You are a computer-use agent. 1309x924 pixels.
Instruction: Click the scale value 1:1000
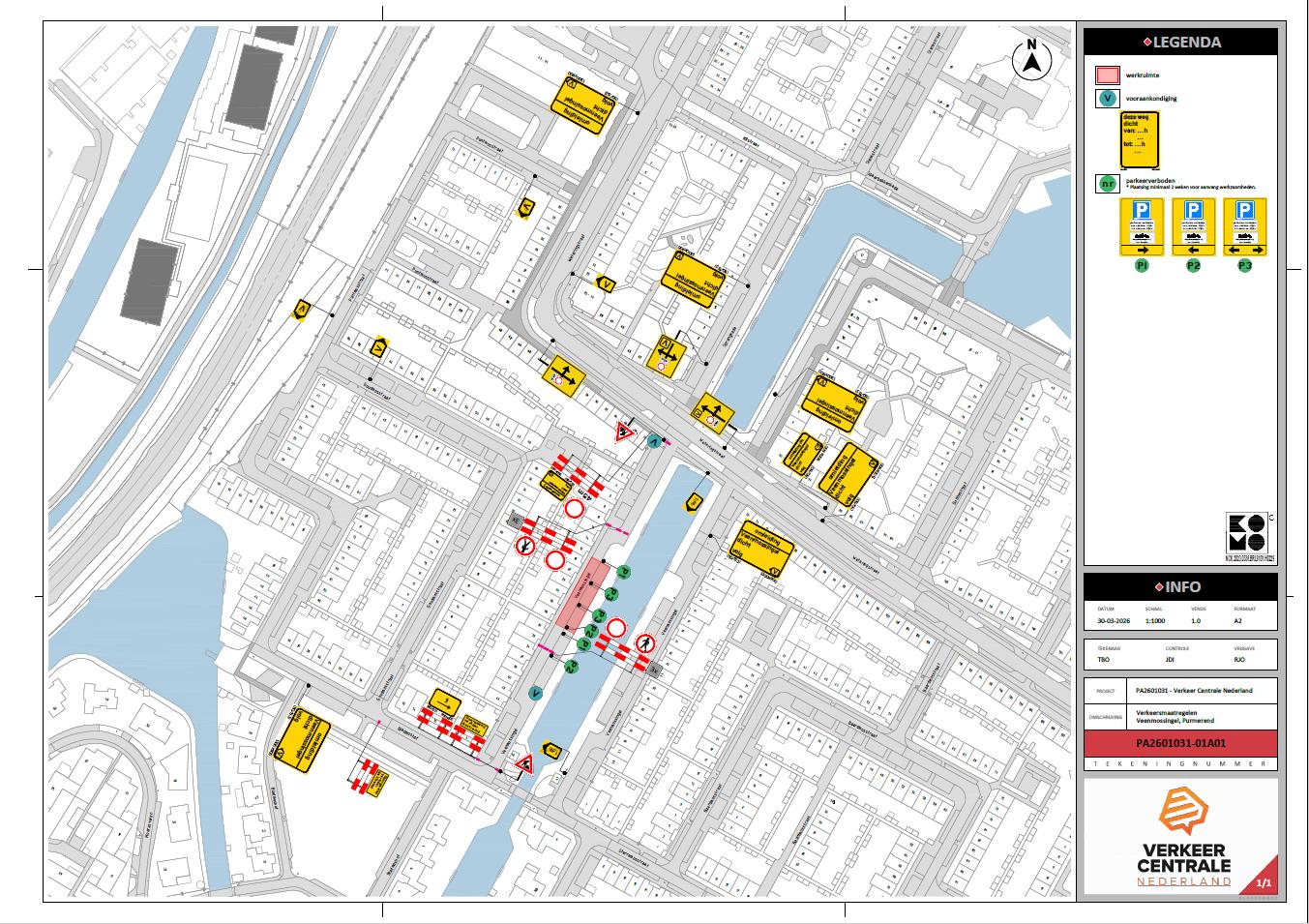(1152, 620)
